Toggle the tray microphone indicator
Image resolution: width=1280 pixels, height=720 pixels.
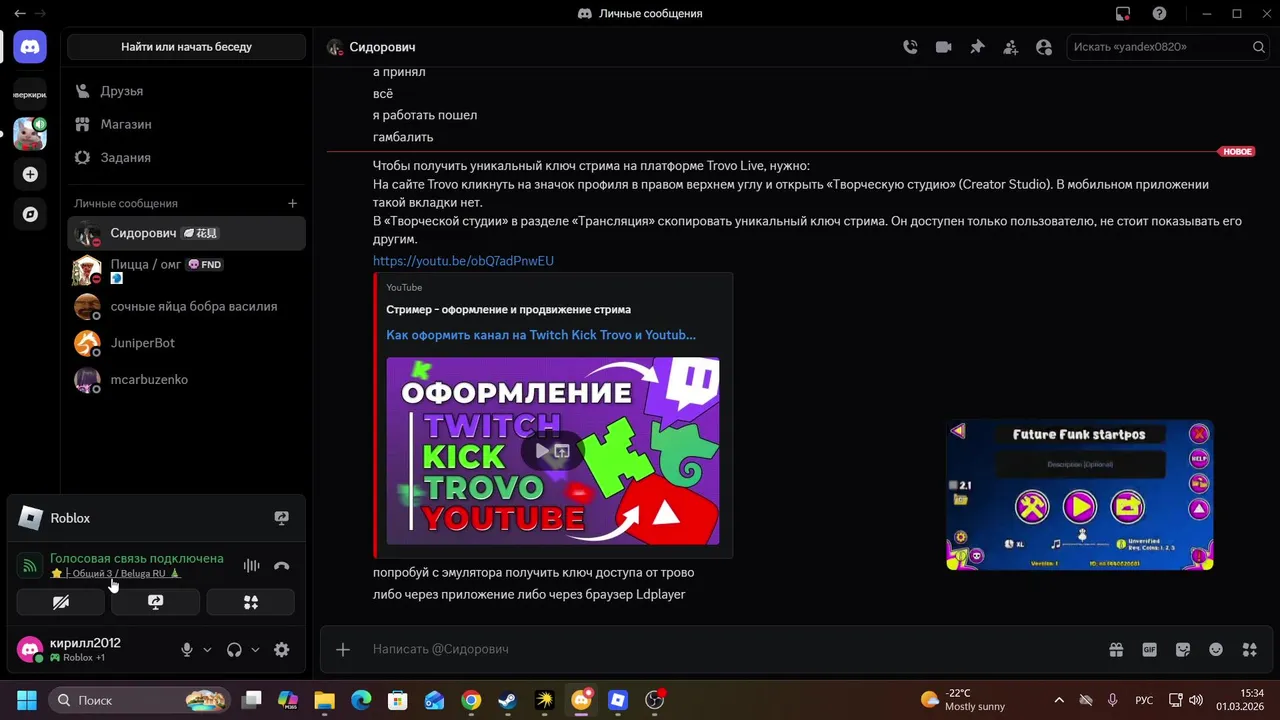(x=1113, y=700)
